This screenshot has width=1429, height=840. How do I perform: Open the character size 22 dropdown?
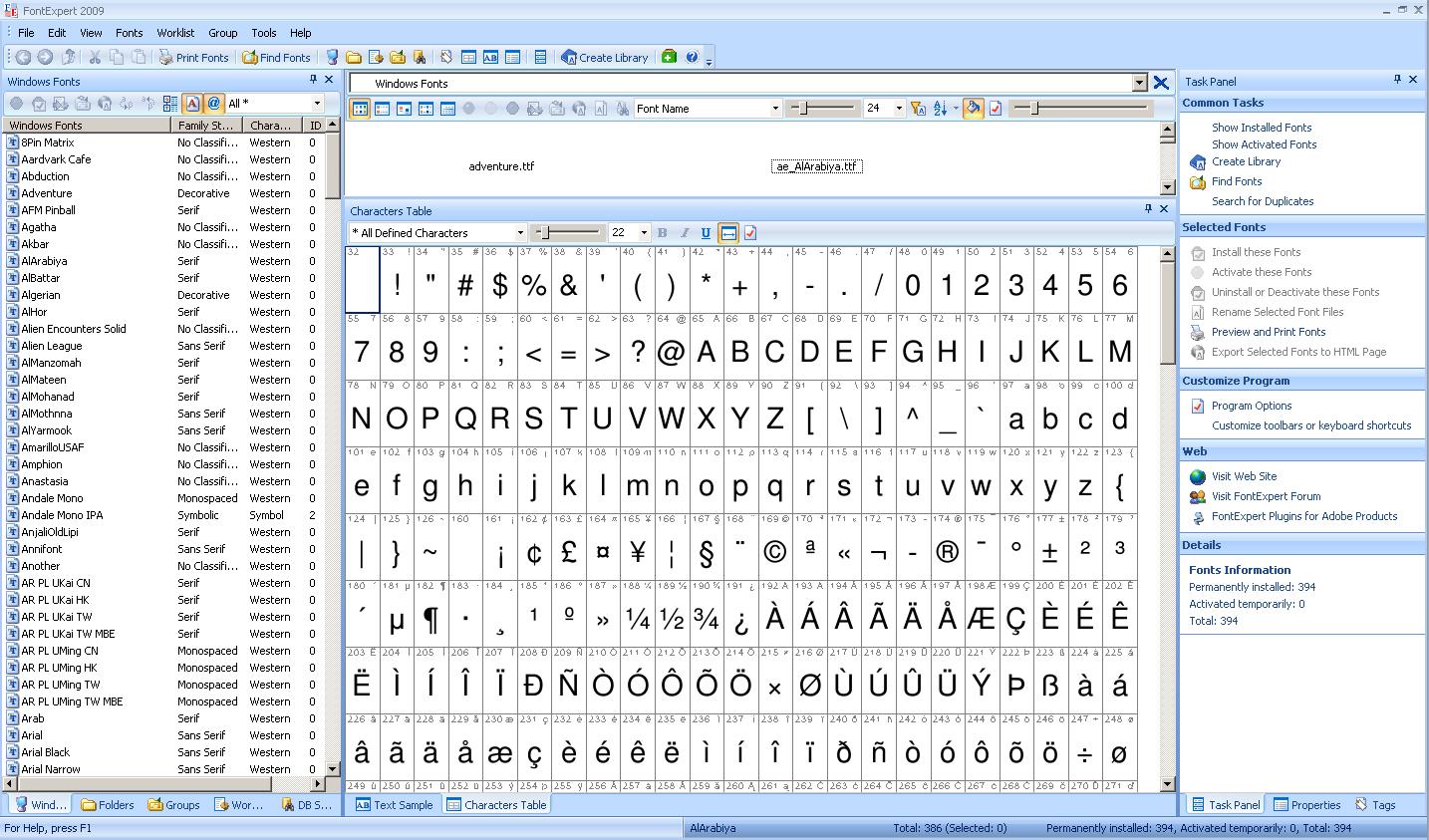(644, 233)
